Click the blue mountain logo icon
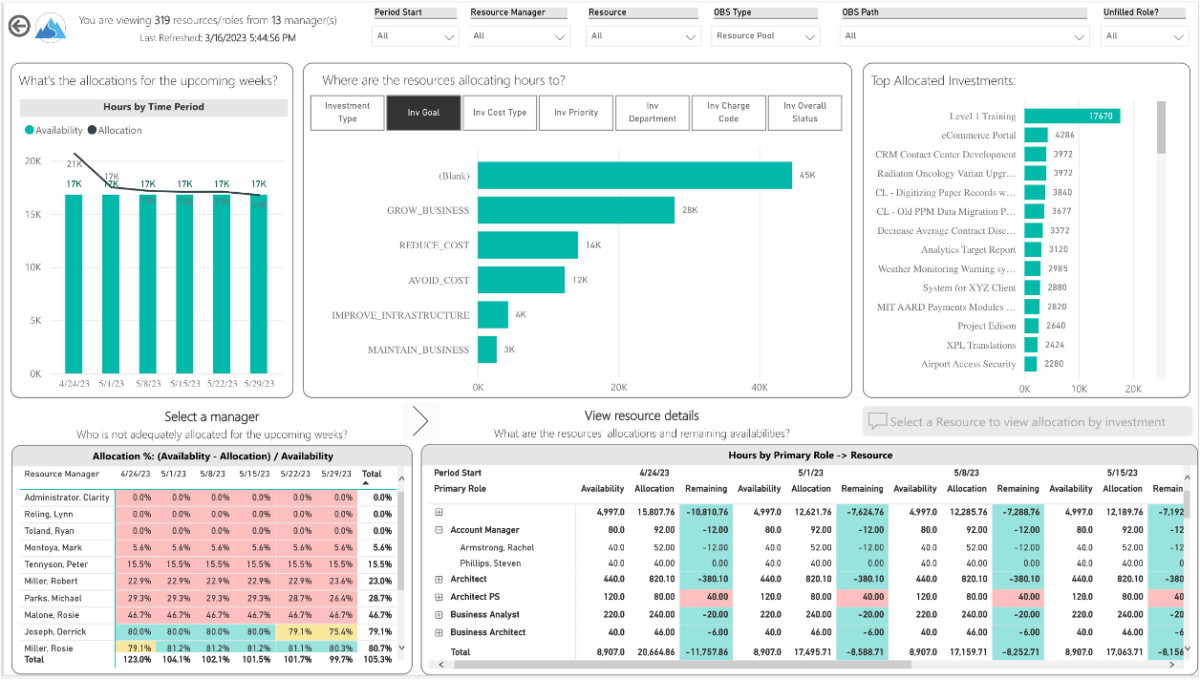Viewport: 1200px width, 680px height. coord(51,27)
